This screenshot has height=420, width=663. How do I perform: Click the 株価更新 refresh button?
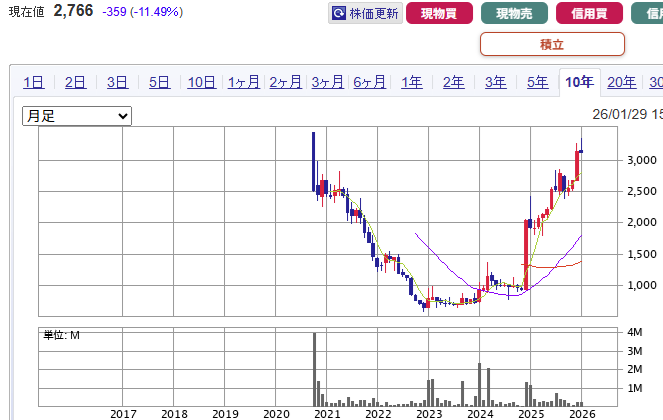pos(365,14)
